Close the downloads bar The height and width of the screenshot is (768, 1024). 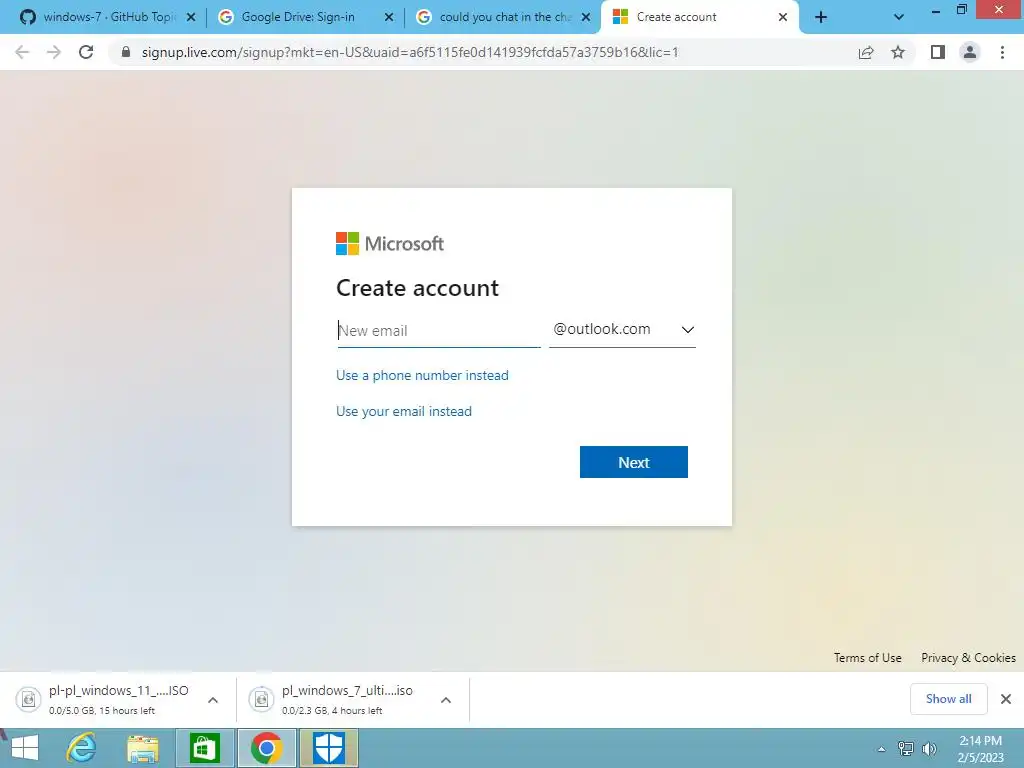click(x=1006, y=699)
